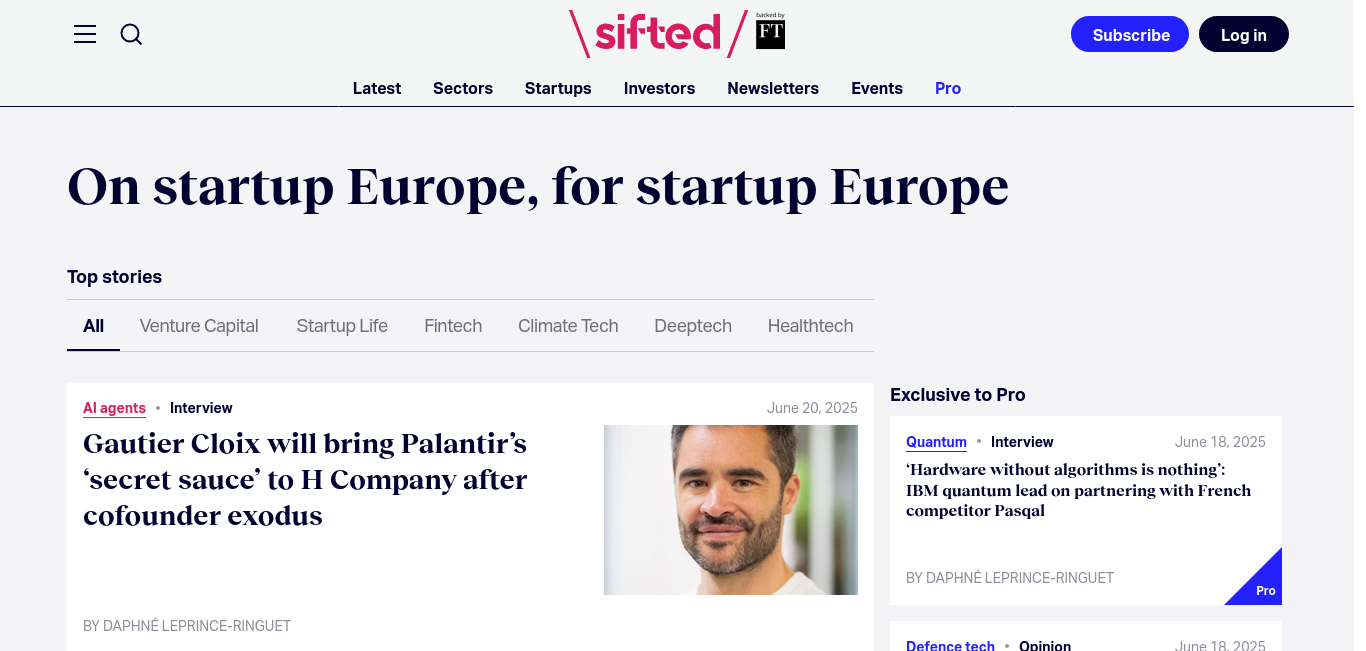Open the Pro nav link

[948, 88]
